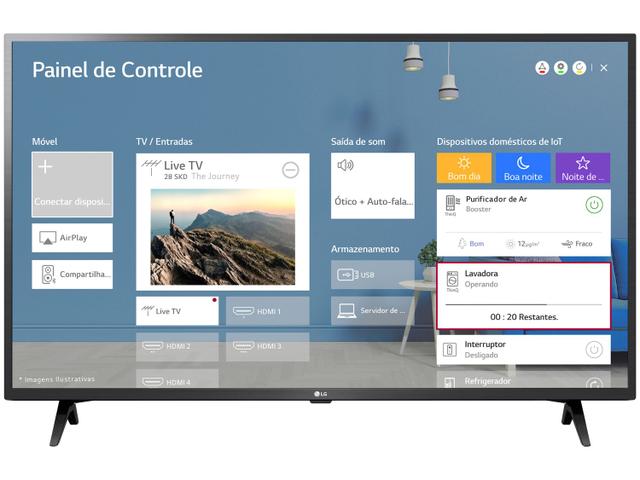This screenshot has width=640, height=480.
Task: Click the plus icon to connect a mobile device
Action: pos(45,168)
